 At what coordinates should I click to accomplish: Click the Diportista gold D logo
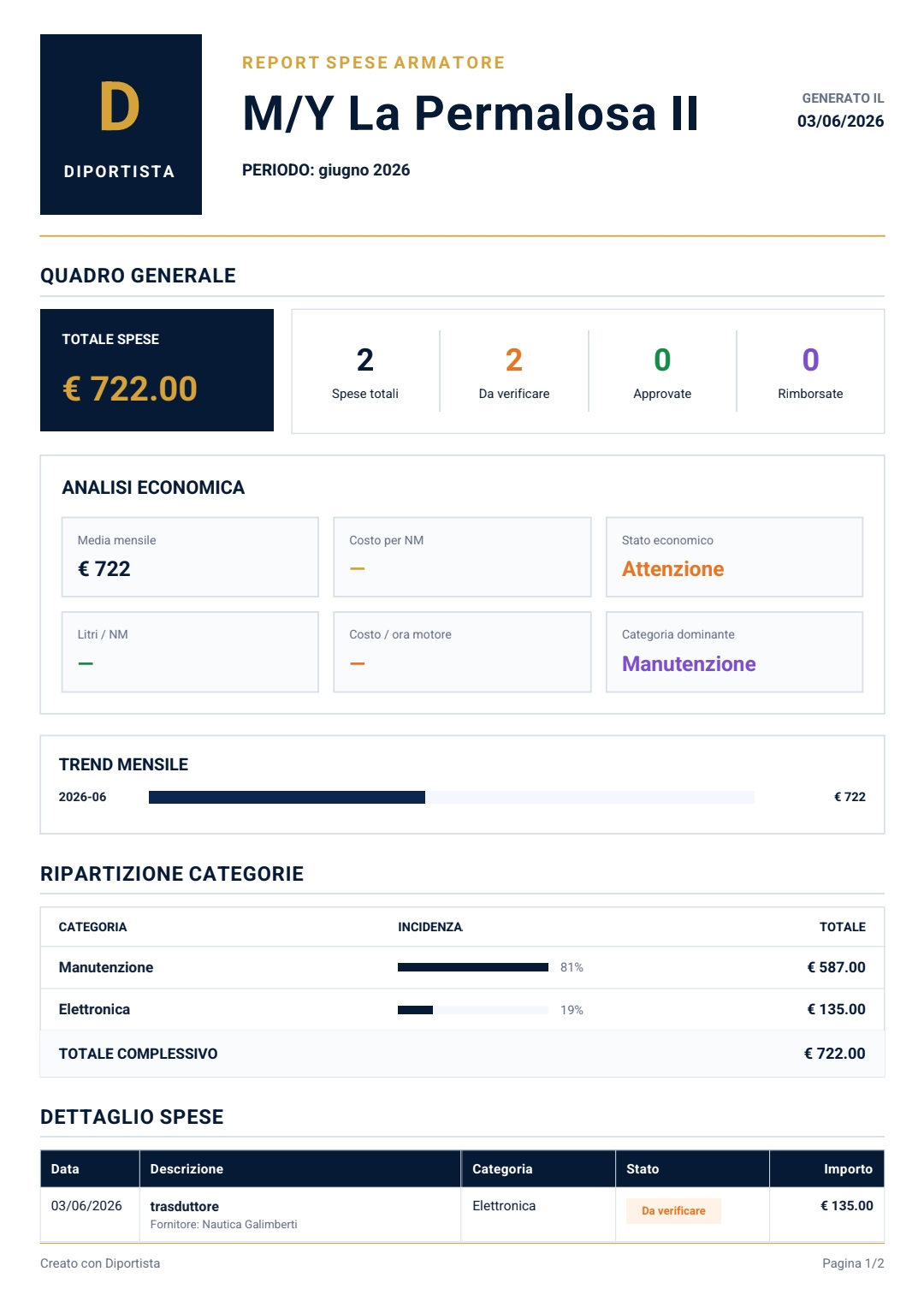click(x=120, y=107)
